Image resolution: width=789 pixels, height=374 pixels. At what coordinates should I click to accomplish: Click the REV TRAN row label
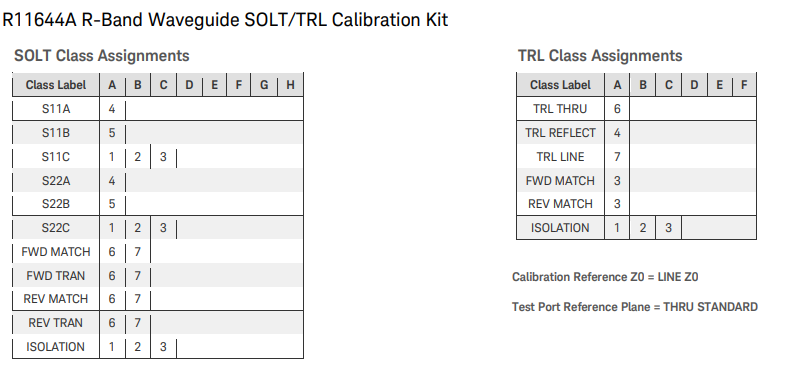tap(56, 323)
